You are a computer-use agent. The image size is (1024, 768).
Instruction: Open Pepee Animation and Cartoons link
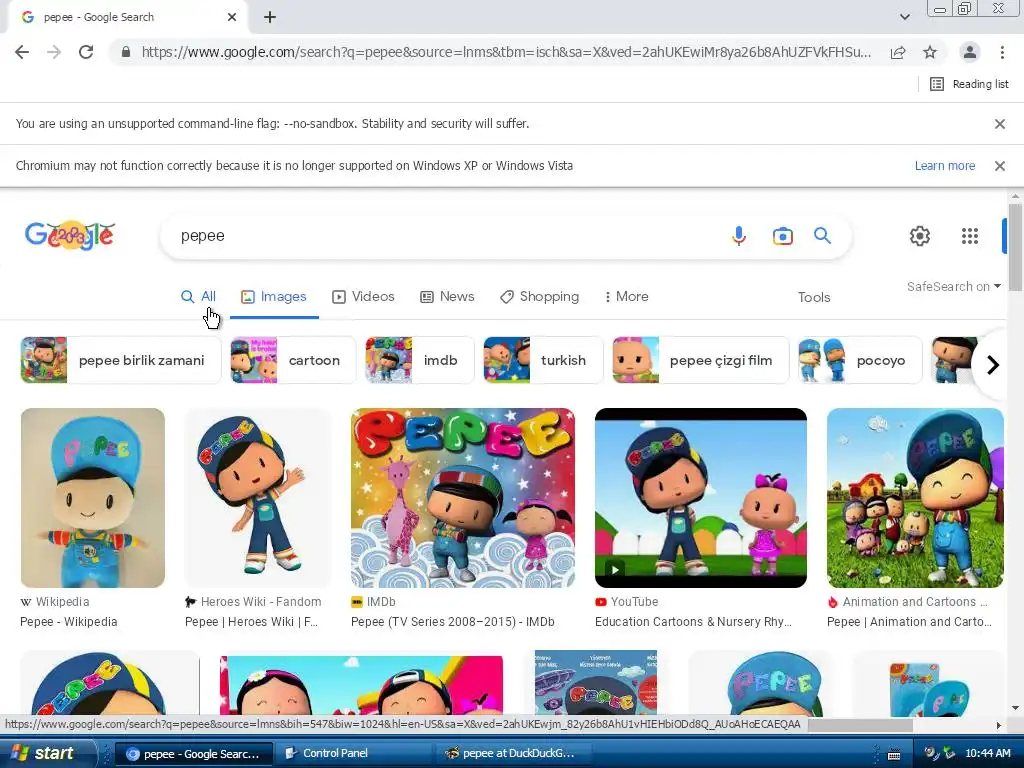tap(909, 622)
